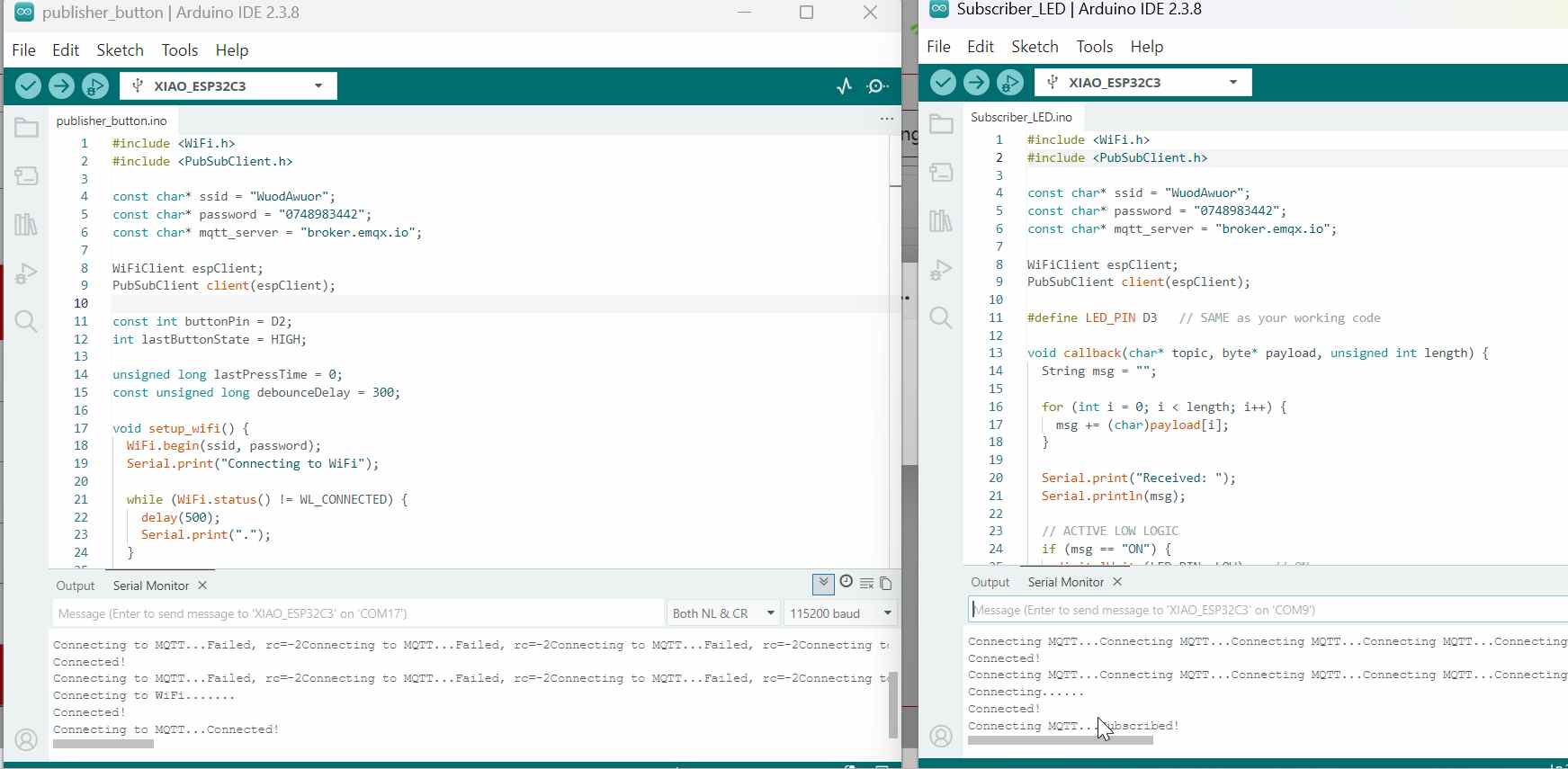Click the publisher_button Serial Monitor horizontal scrollbar

[103, 744]
